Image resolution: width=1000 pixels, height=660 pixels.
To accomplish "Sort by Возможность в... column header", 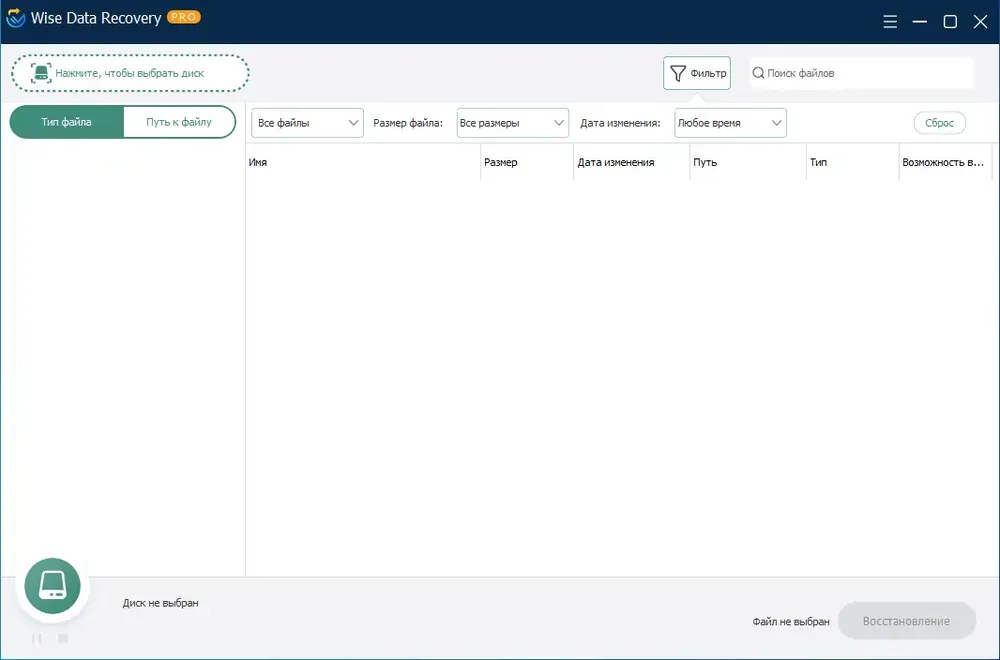I will [x=946, y=162].
